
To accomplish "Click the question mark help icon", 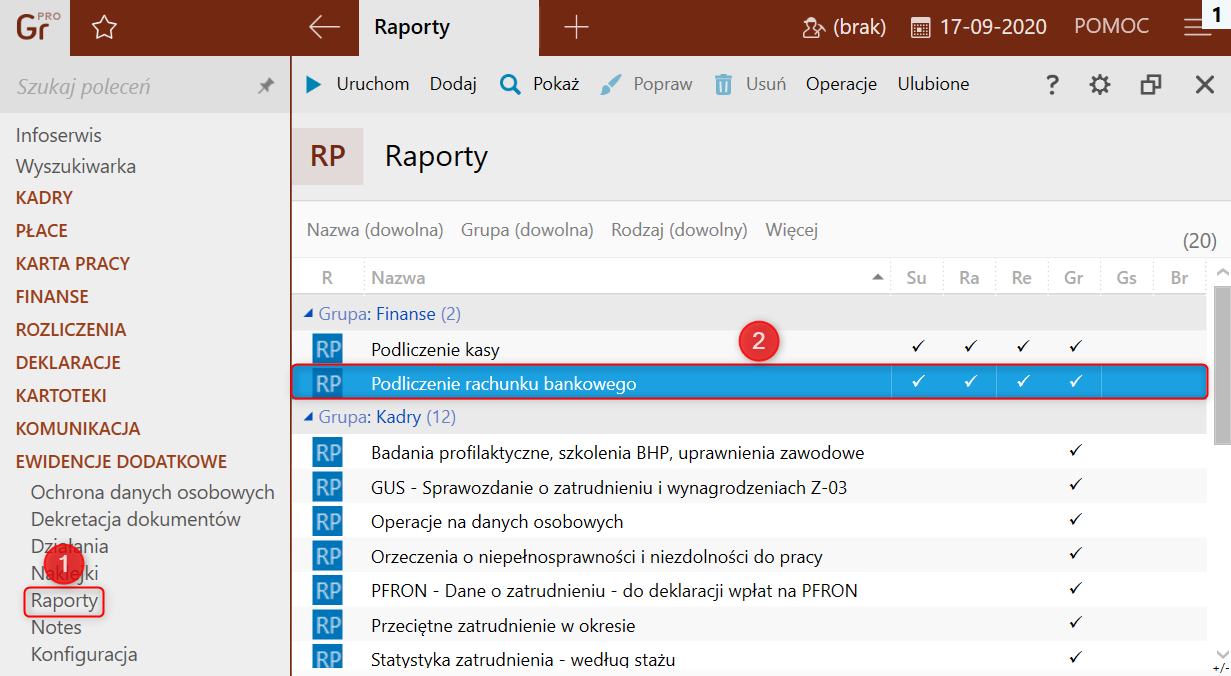I will [x=1052, y=85].
